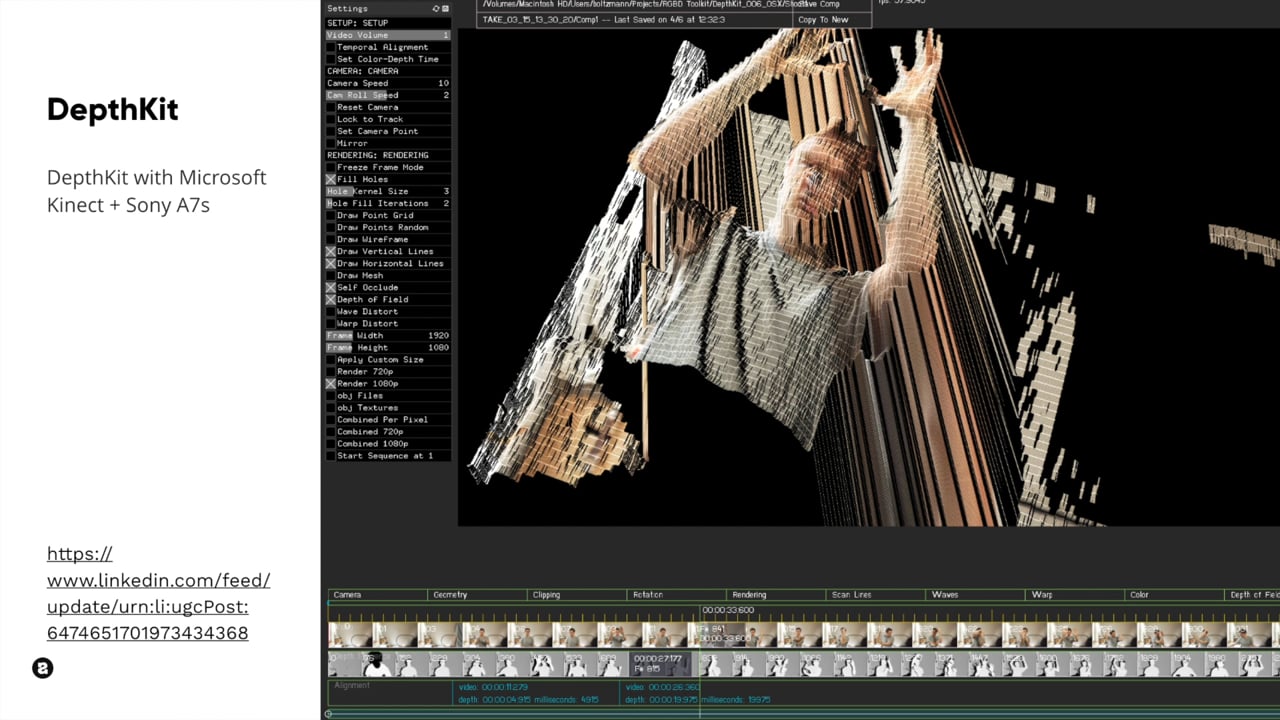This screenshot has height=720, width=1280.
Task: Check Combined 720p
Action: (331, 431)
